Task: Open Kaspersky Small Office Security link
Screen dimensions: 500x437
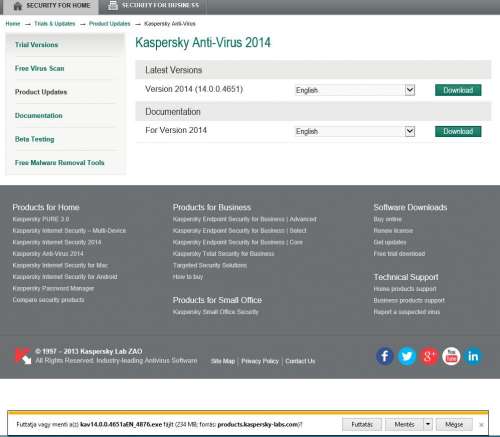Action: click(x=215, y=312)
